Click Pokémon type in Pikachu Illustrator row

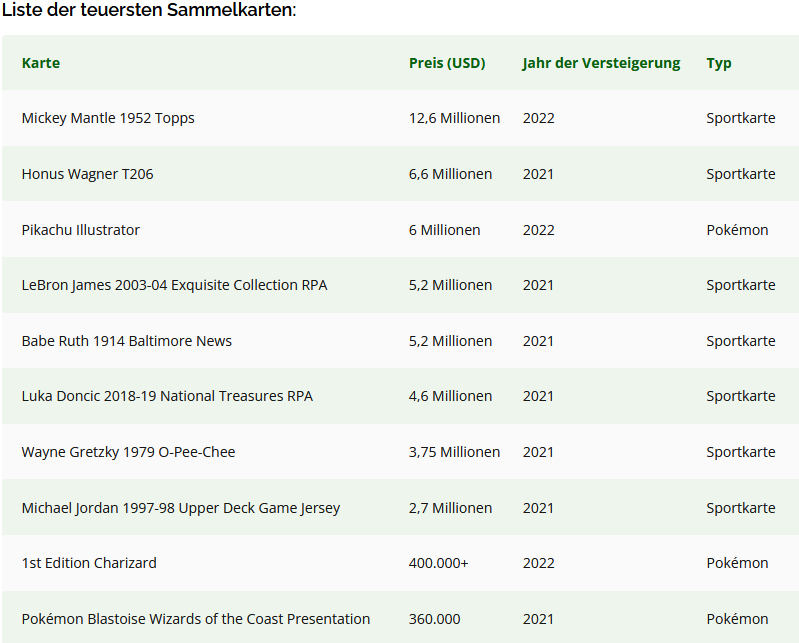point(737,230)
